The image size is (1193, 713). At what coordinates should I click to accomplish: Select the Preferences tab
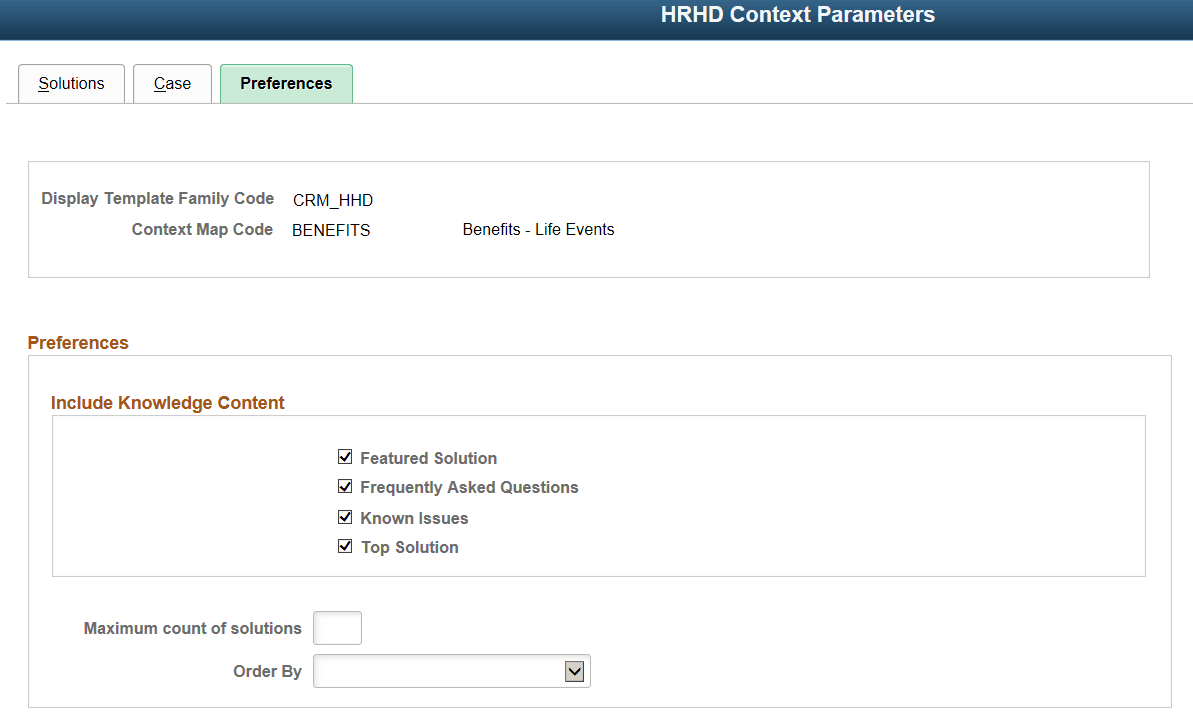point(286,84)
